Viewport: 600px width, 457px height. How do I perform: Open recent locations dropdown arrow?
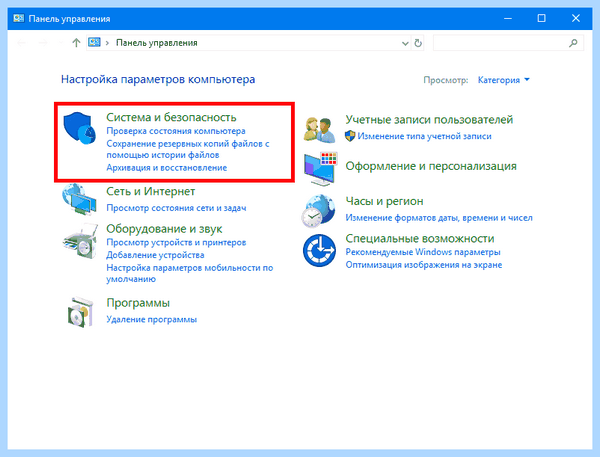tap(60, 42)
